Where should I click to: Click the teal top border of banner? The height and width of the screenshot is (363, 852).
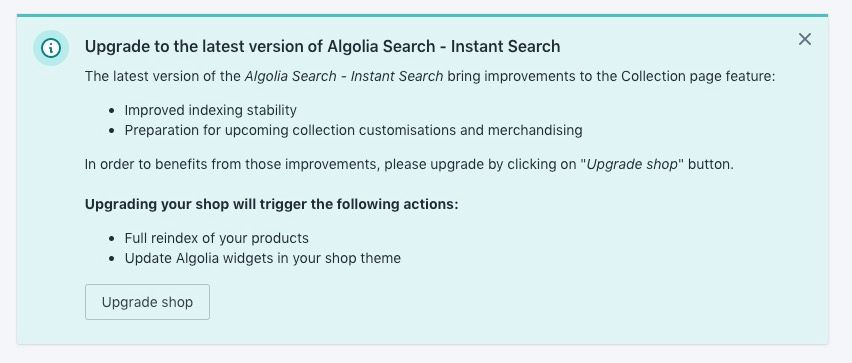point(422,16)
